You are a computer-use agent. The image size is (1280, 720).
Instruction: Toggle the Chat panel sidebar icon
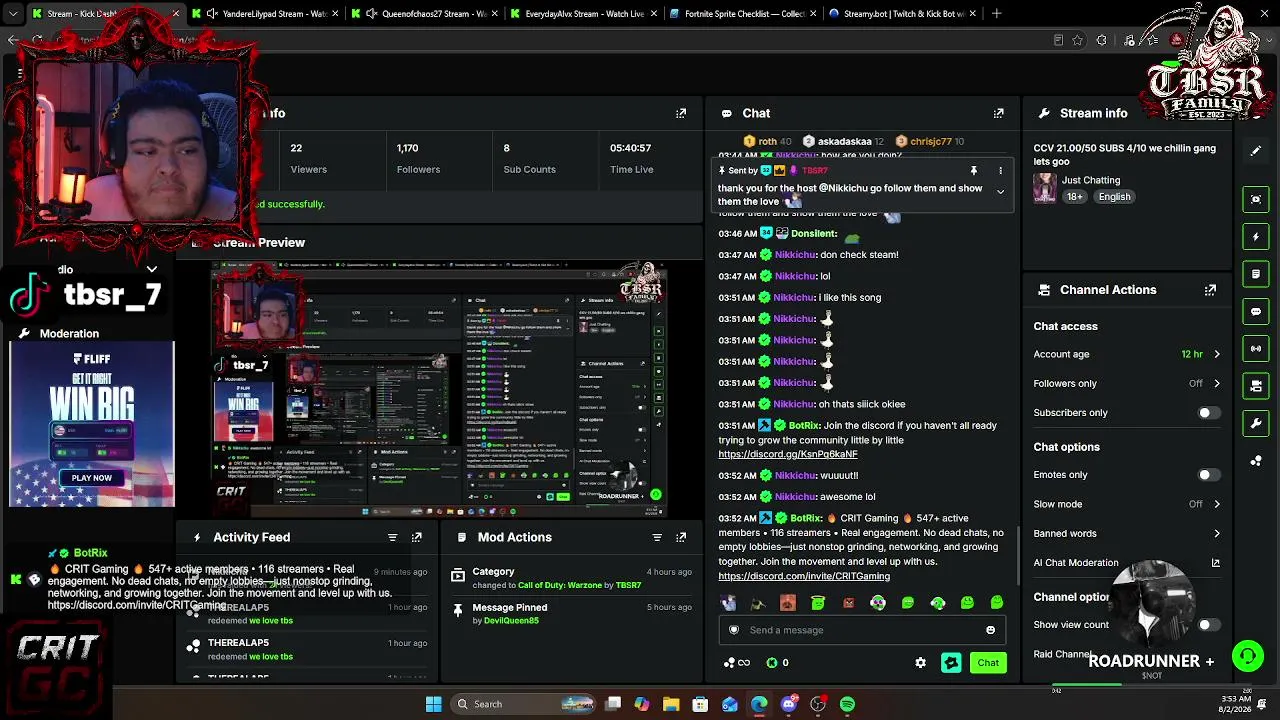(1256, 311)
